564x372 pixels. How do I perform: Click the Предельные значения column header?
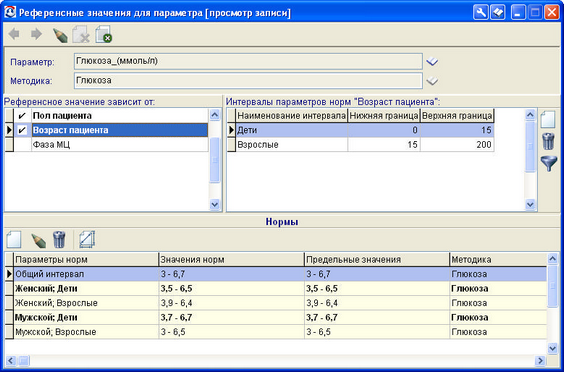[x=377, y=259]
